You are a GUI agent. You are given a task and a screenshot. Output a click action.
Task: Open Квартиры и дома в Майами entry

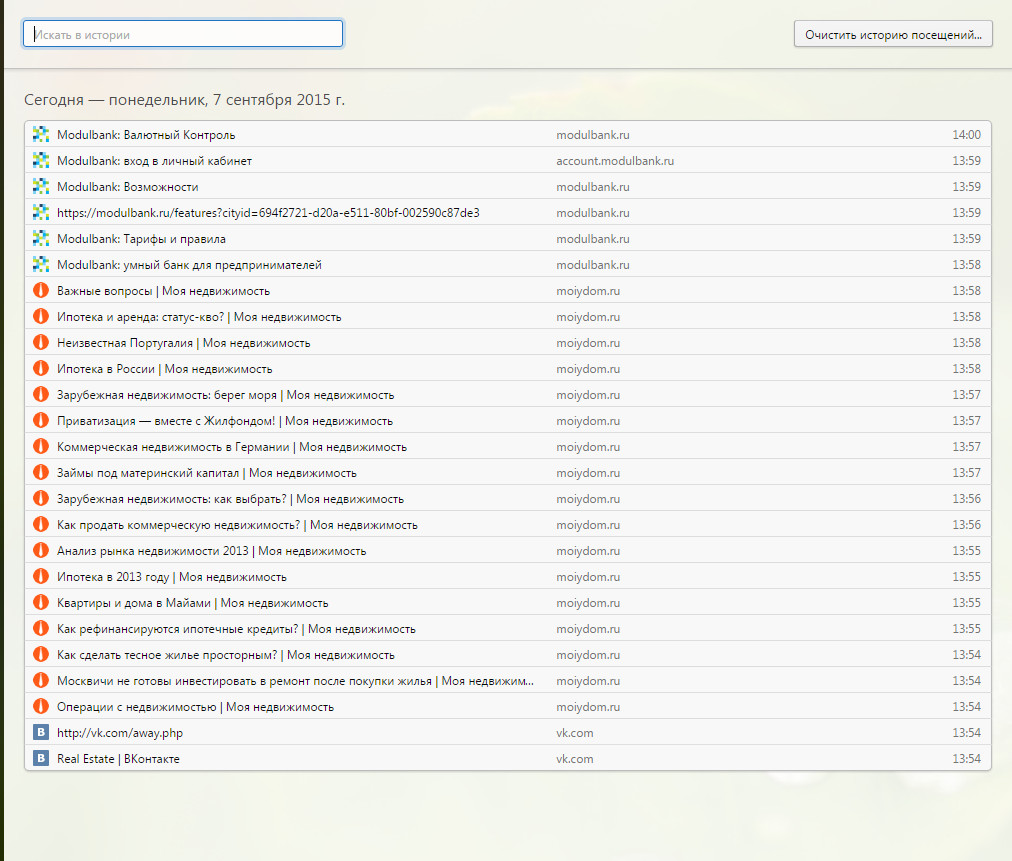click(192, 603)
